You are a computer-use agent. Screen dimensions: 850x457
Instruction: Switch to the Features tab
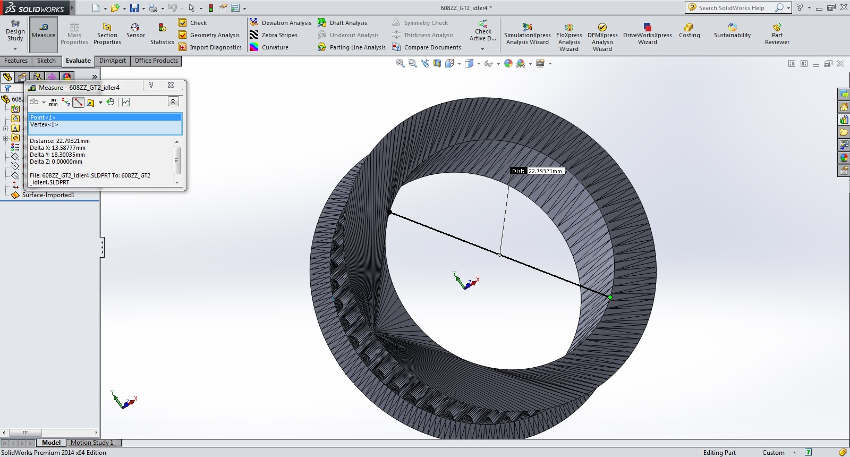point(16,61)
